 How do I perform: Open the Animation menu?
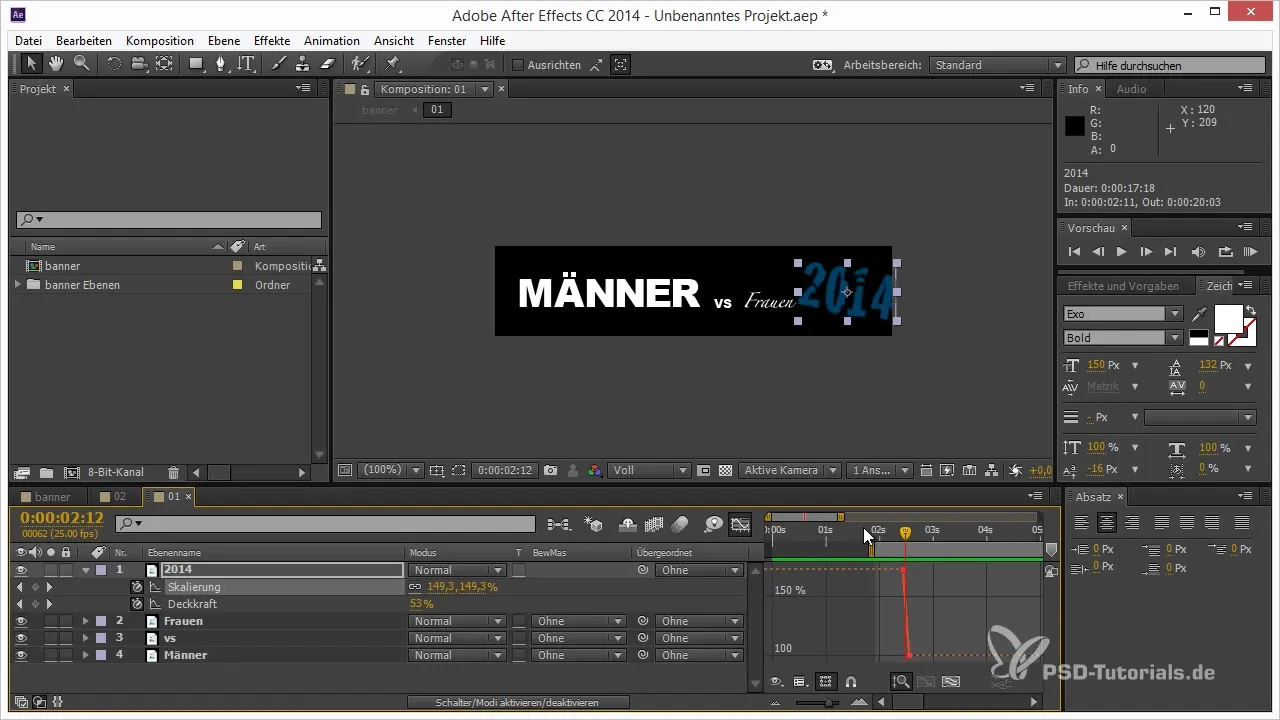tap(332, 41)
